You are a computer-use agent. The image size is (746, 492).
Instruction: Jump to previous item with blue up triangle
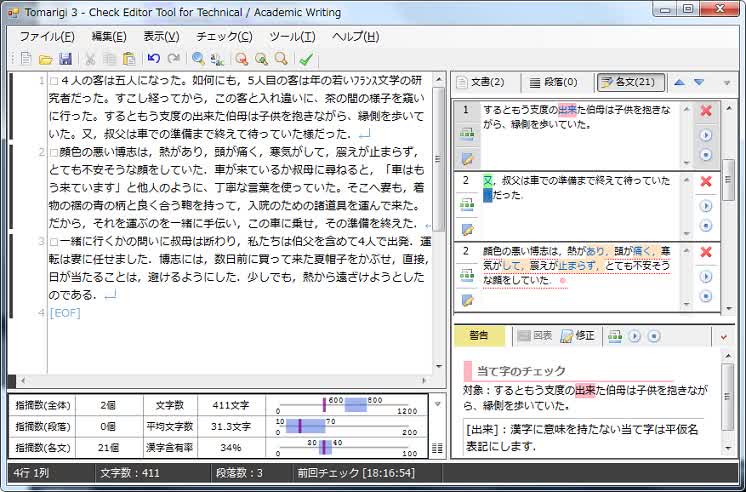pos(679,82)
